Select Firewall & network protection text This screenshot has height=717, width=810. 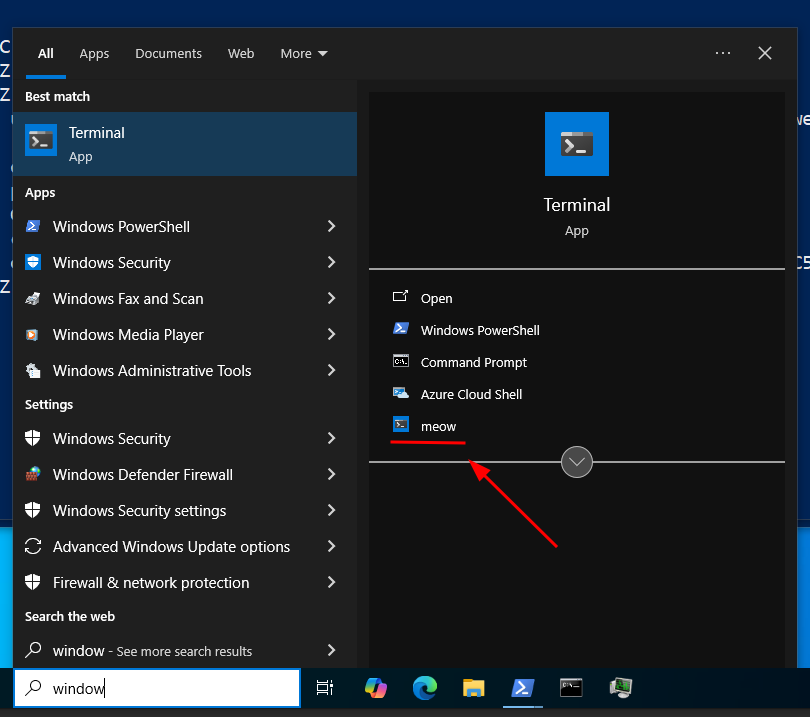[151, 583]
